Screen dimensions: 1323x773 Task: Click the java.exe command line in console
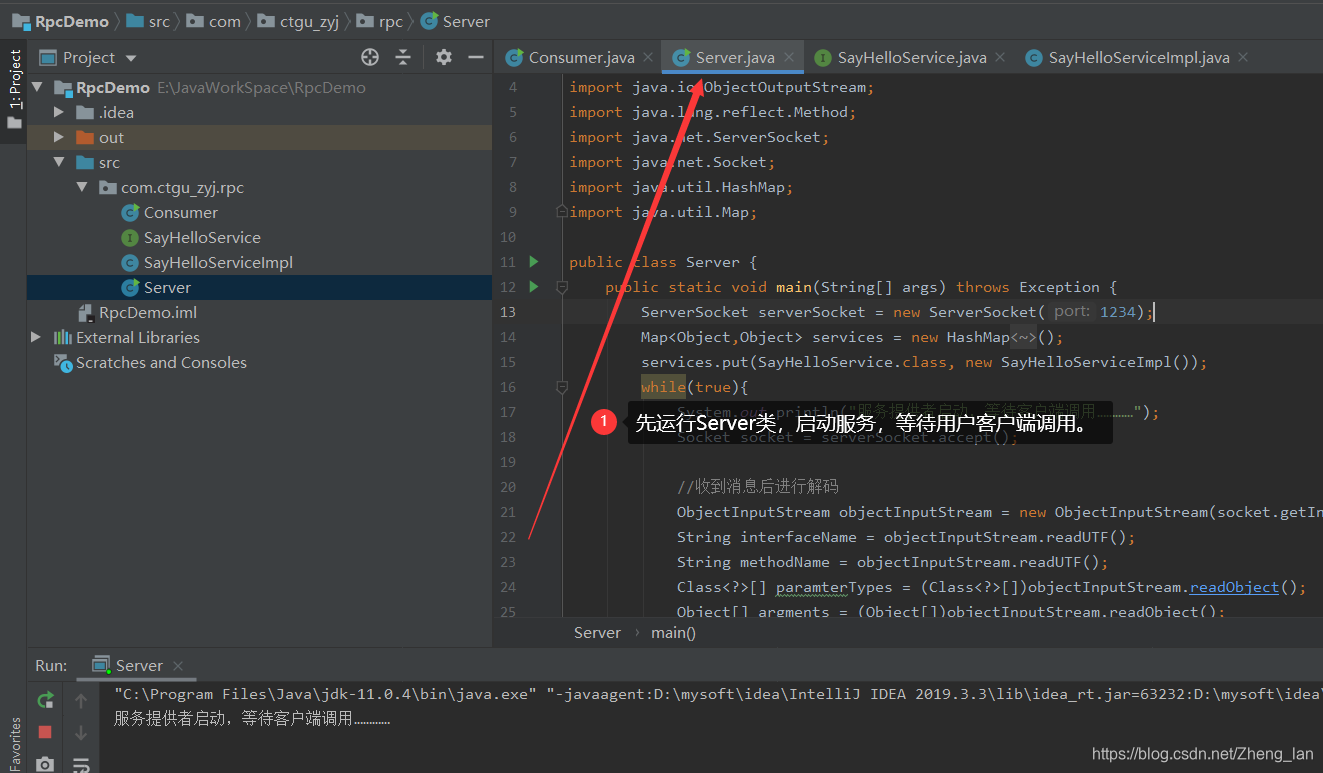[718, 692]
